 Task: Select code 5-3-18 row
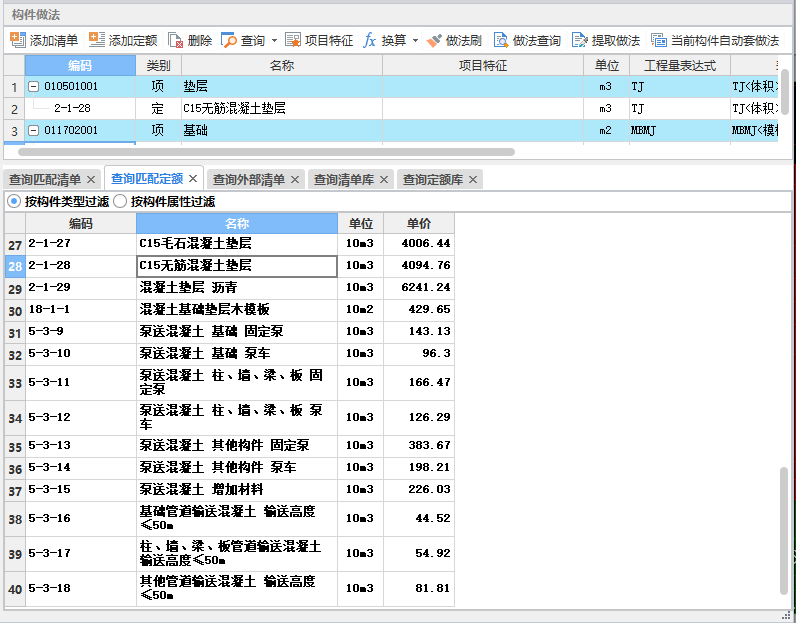point(229,588)
